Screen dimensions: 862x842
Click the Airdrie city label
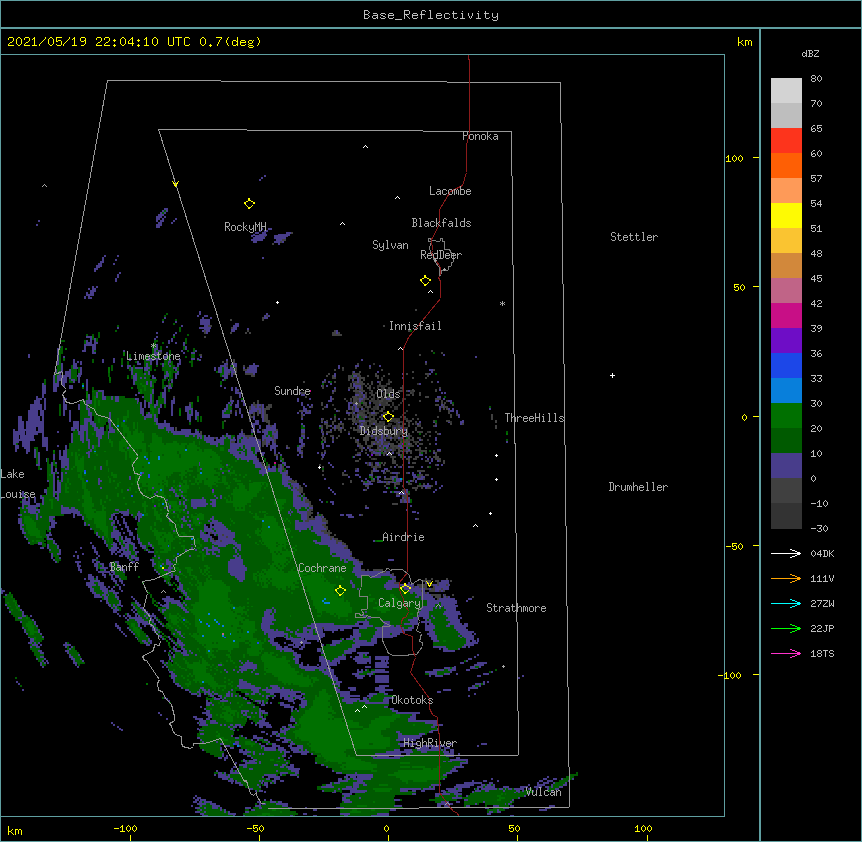(403, 537)
